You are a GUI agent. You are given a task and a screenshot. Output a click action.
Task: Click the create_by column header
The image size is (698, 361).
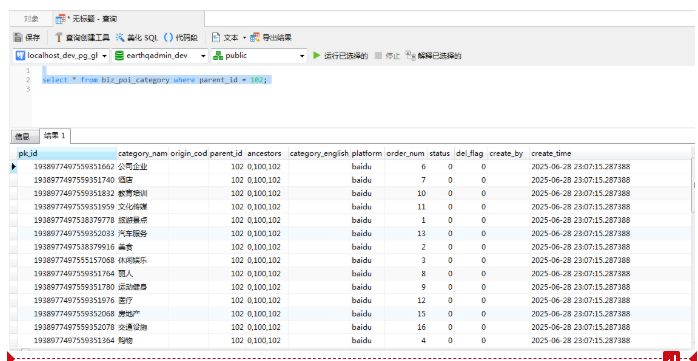[508, 154]
